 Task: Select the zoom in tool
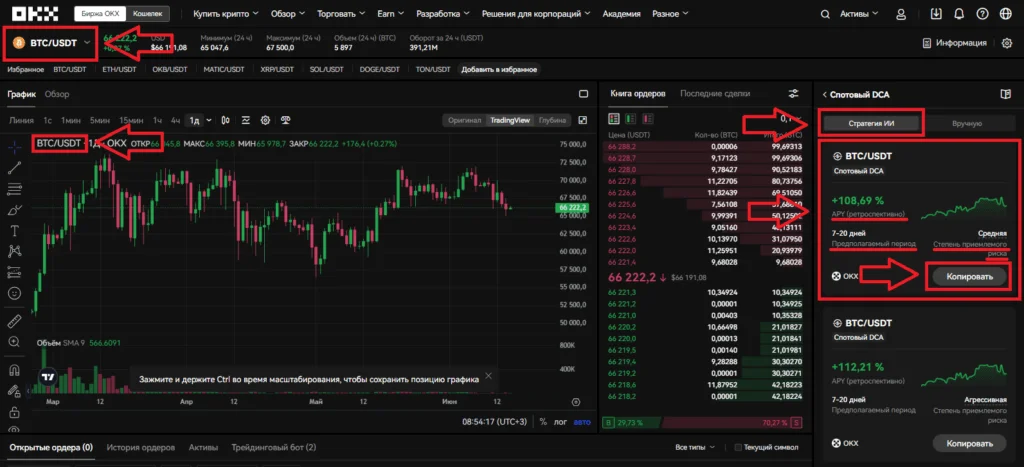click(14, 342)
